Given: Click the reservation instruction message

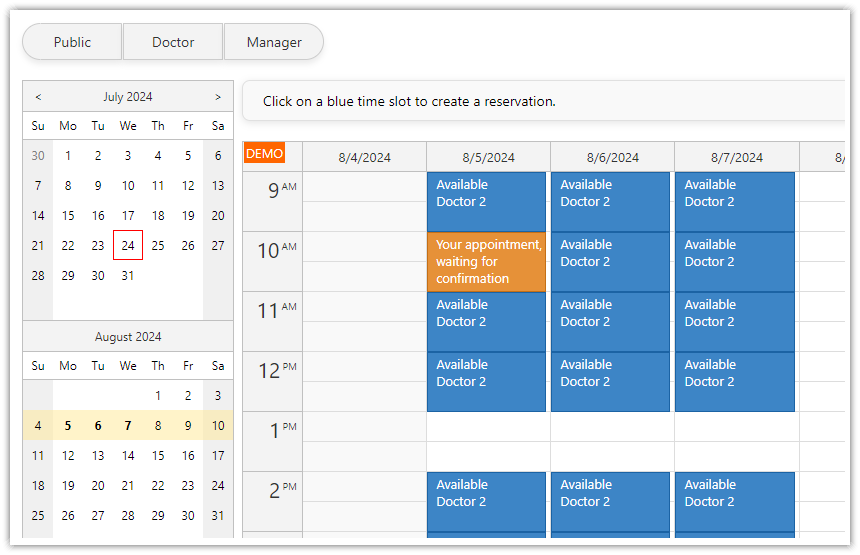Looking at the screenshot, I should 409,101.
